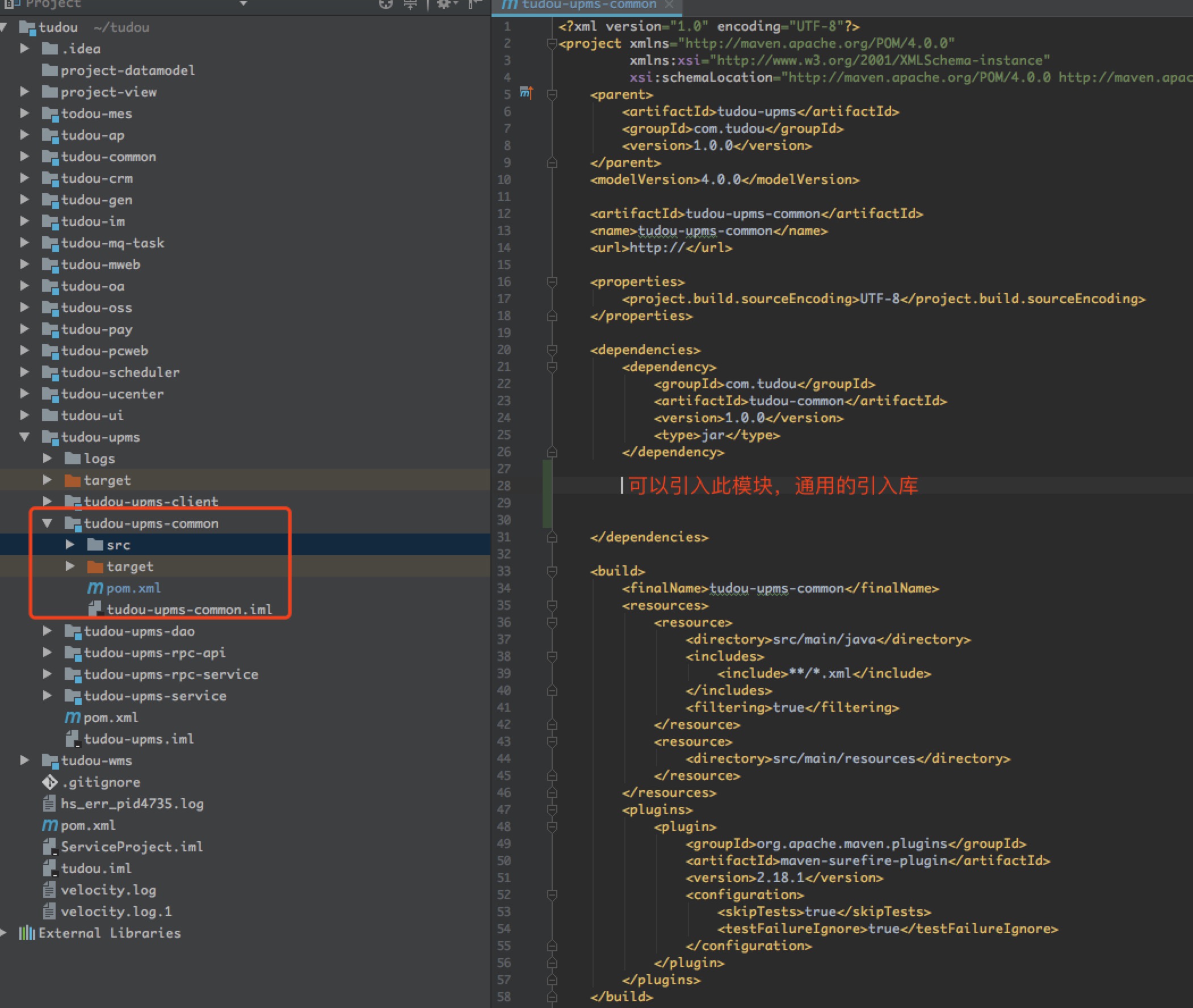Click Maven icon of tudou-upms-common pom.xml

[95, 588]
